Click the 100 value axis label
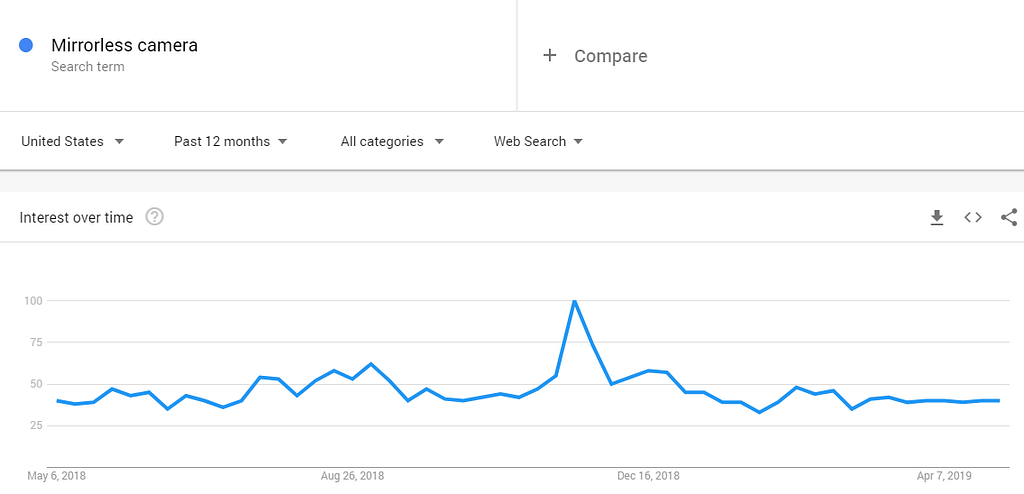Screen dimensions: 1024x494 [x=34, y=301]
